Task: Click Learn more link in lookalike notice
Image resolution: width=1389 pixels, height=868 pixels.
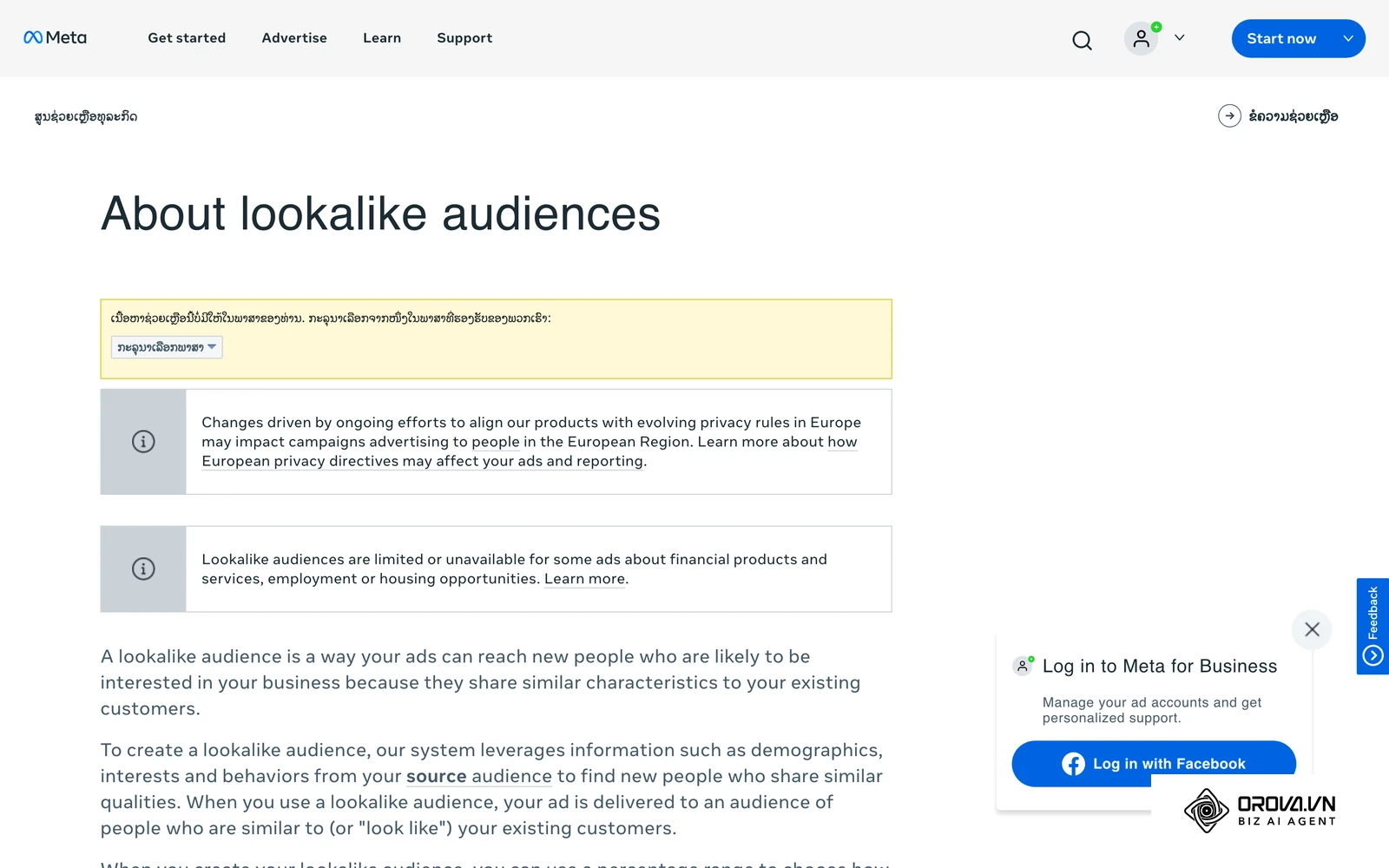Action: coord(584,579)
